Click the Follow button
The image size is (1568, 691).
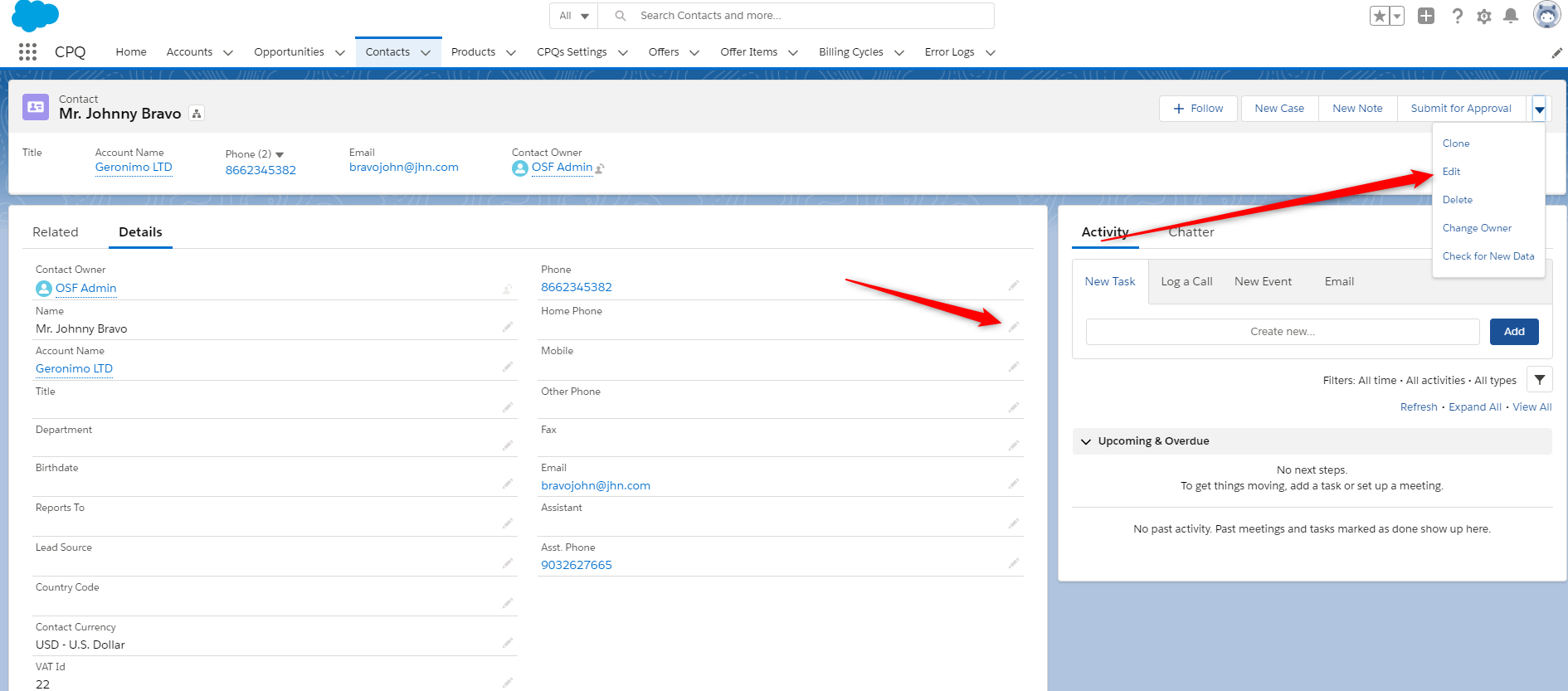1198,109
